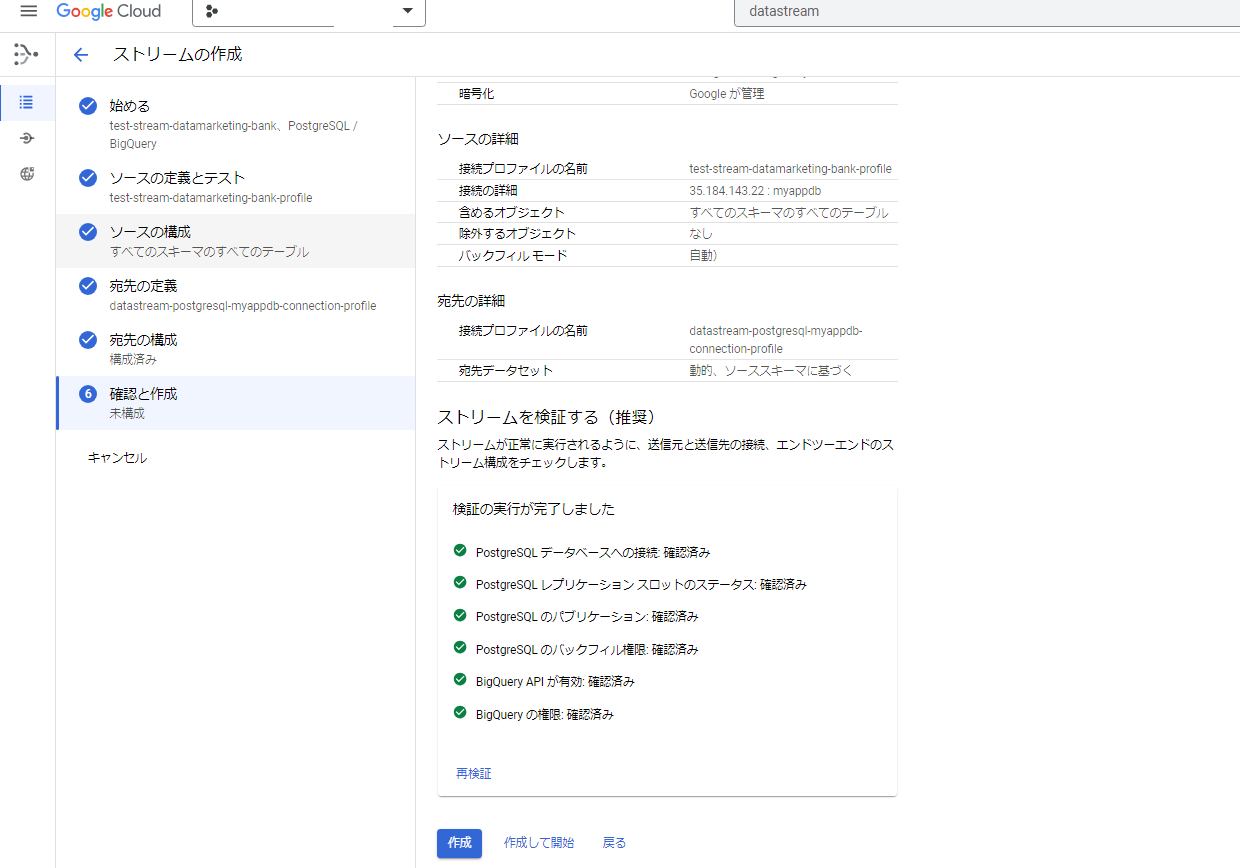Screen dimensions: 1240x868
Task: Click the 動的、ソーススキーマに基づく value
Action: pos(771,371)
